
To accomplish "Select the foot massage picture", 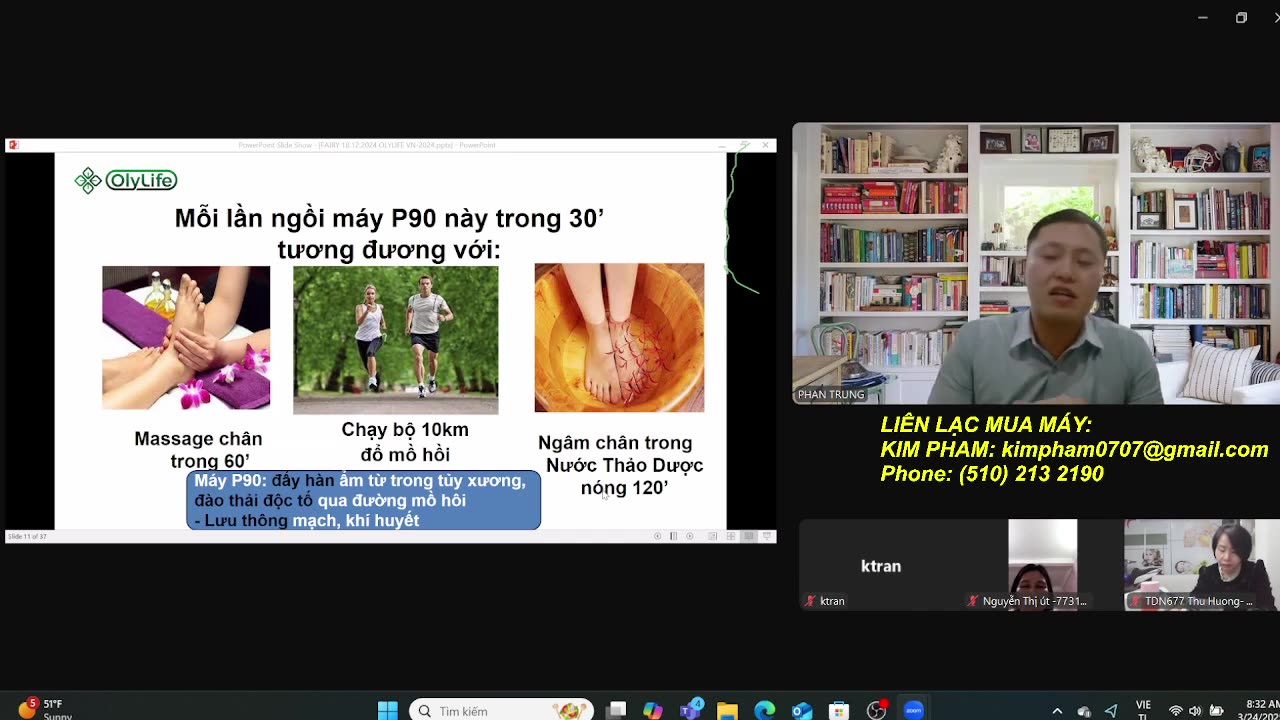I will (x=186, y=338).
